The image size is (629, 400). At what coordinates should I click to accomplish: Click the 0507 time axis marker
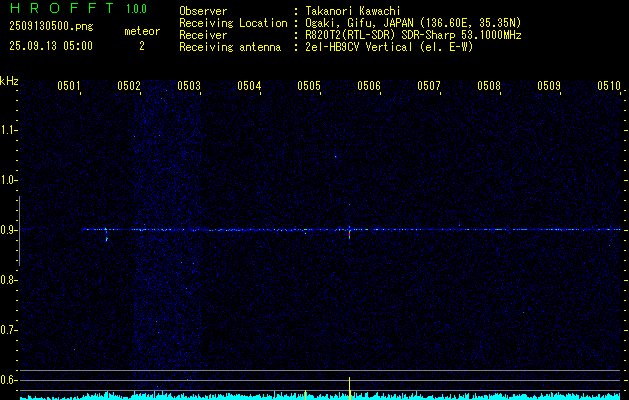(429, 85)
